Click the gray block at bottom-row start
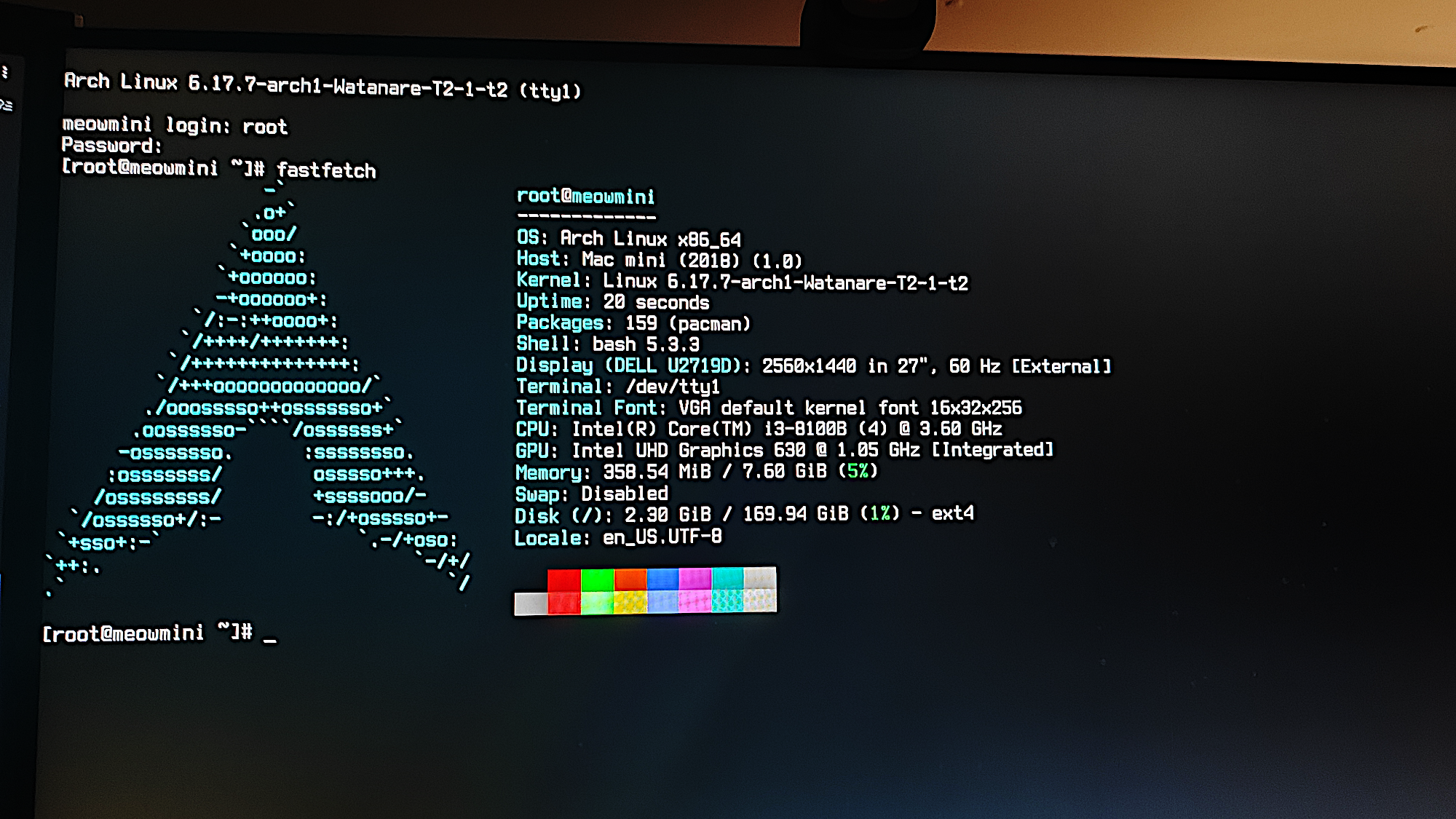This screenshot has width=1456, height=819. point(531,604)
